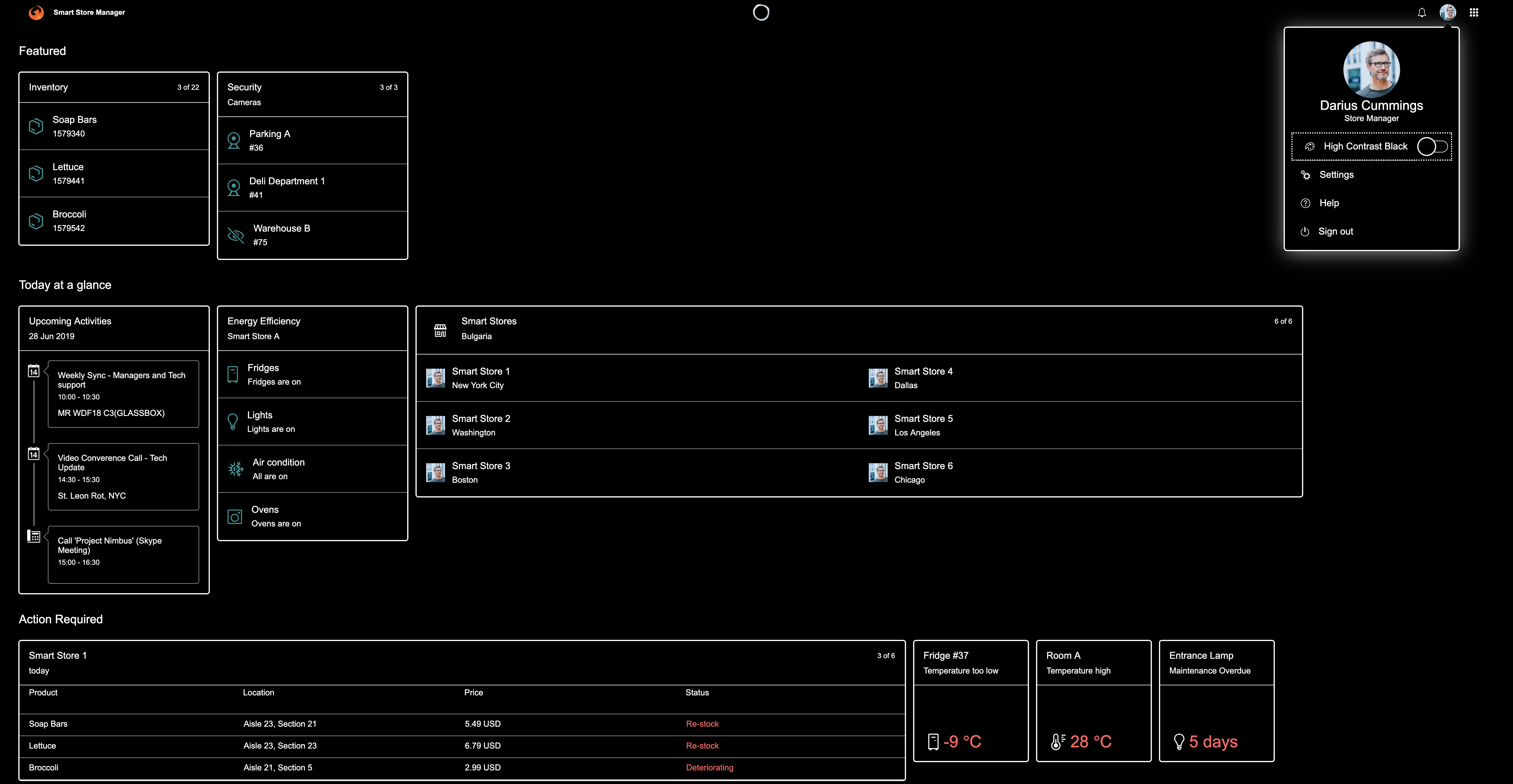Click the Status column header
The width and height of the screenshot is (1513, 784).
pos(697,693)
